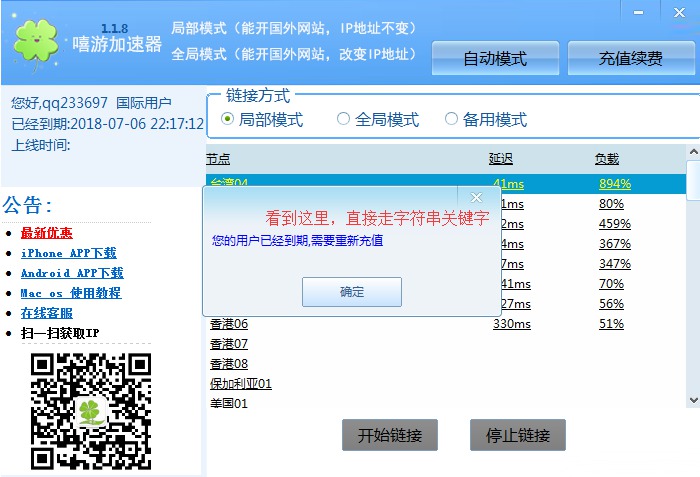The image size is (700, 477).
Task: Click the 367% load value
Action: 615,244
